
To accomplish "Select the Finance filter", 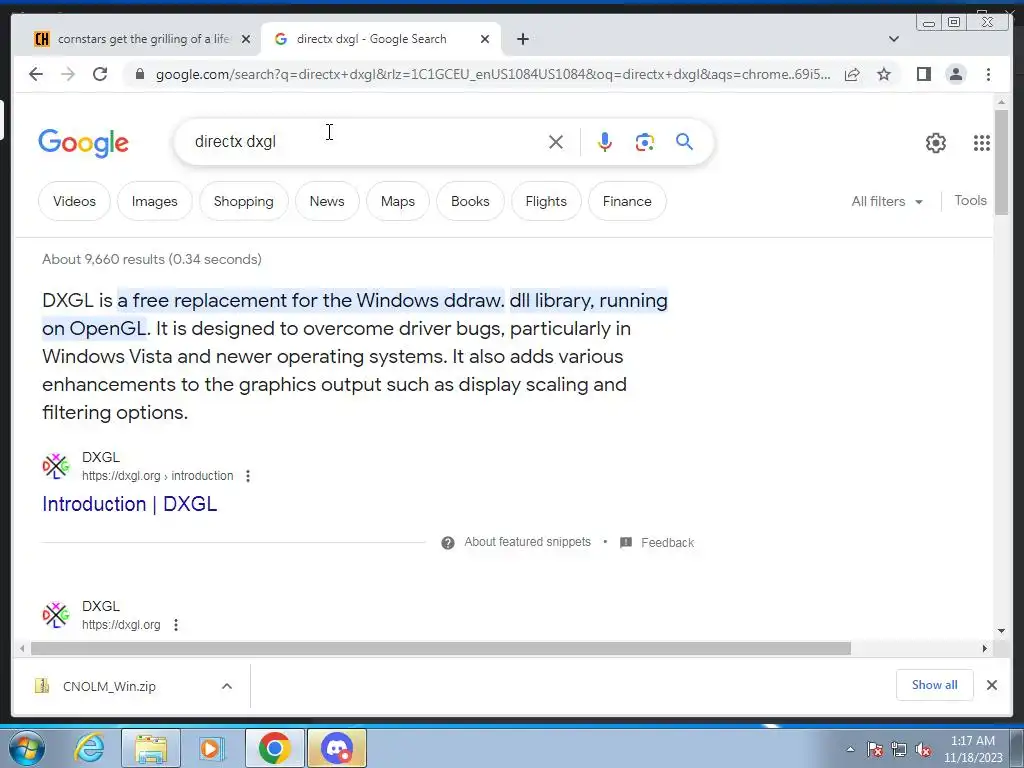I will (x=627, y=201).
